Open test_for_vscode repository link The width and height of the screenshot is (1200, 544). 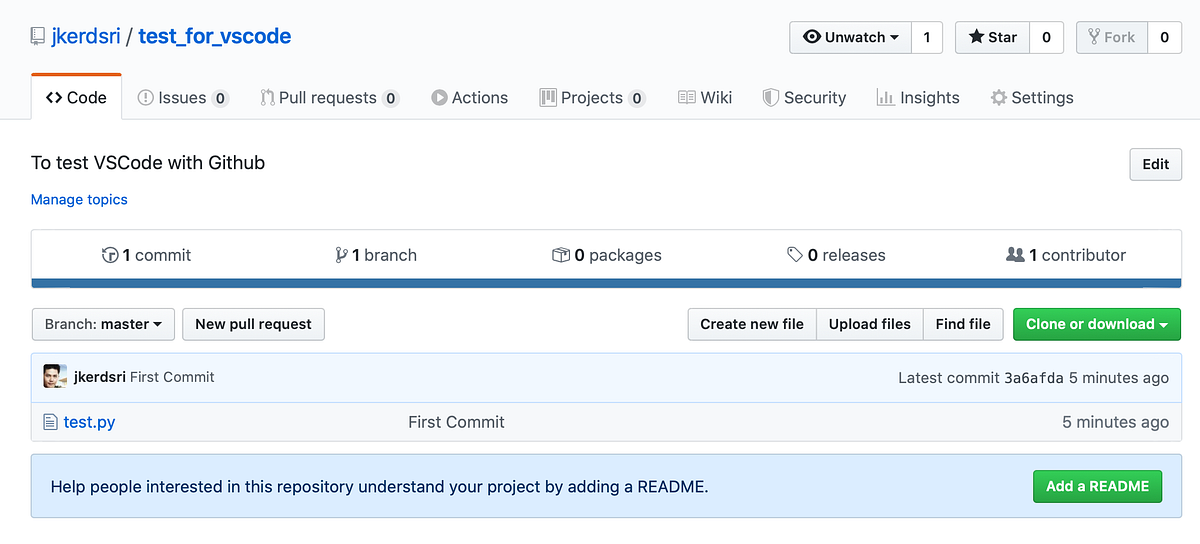pyautogui.click(x=215, y=37)
